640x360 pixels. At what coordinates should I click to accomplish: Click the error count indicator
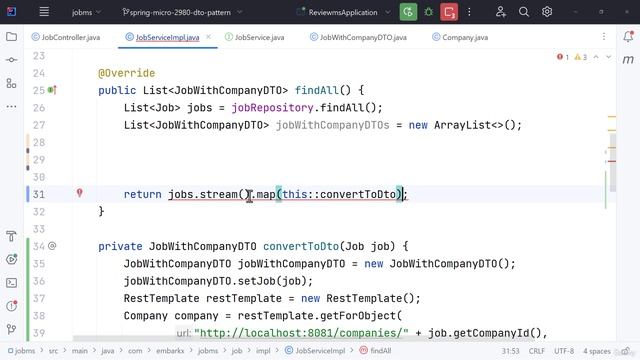[x=563, y=57]
